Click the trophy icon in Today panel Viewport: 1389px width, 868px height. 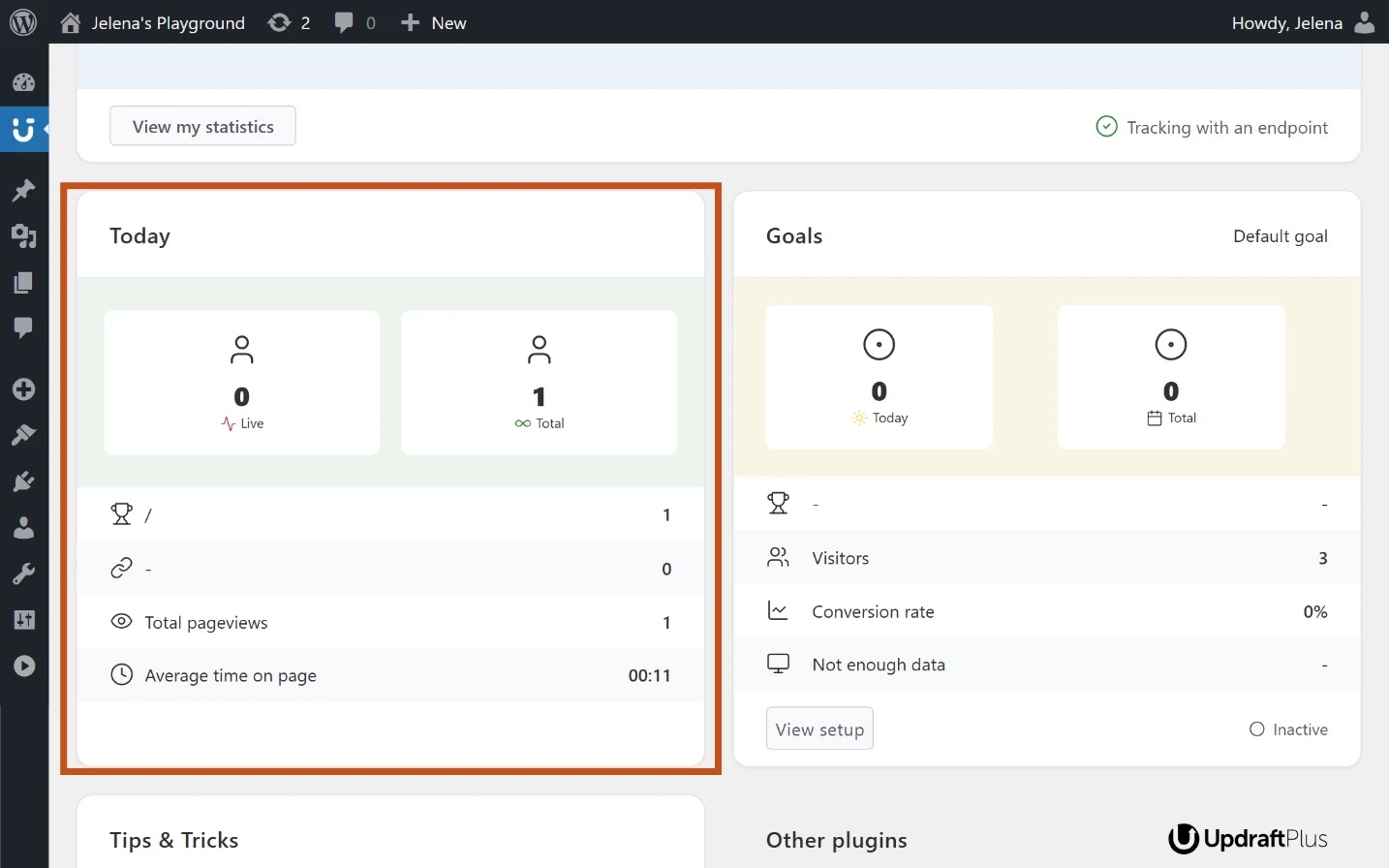[121, 514]
